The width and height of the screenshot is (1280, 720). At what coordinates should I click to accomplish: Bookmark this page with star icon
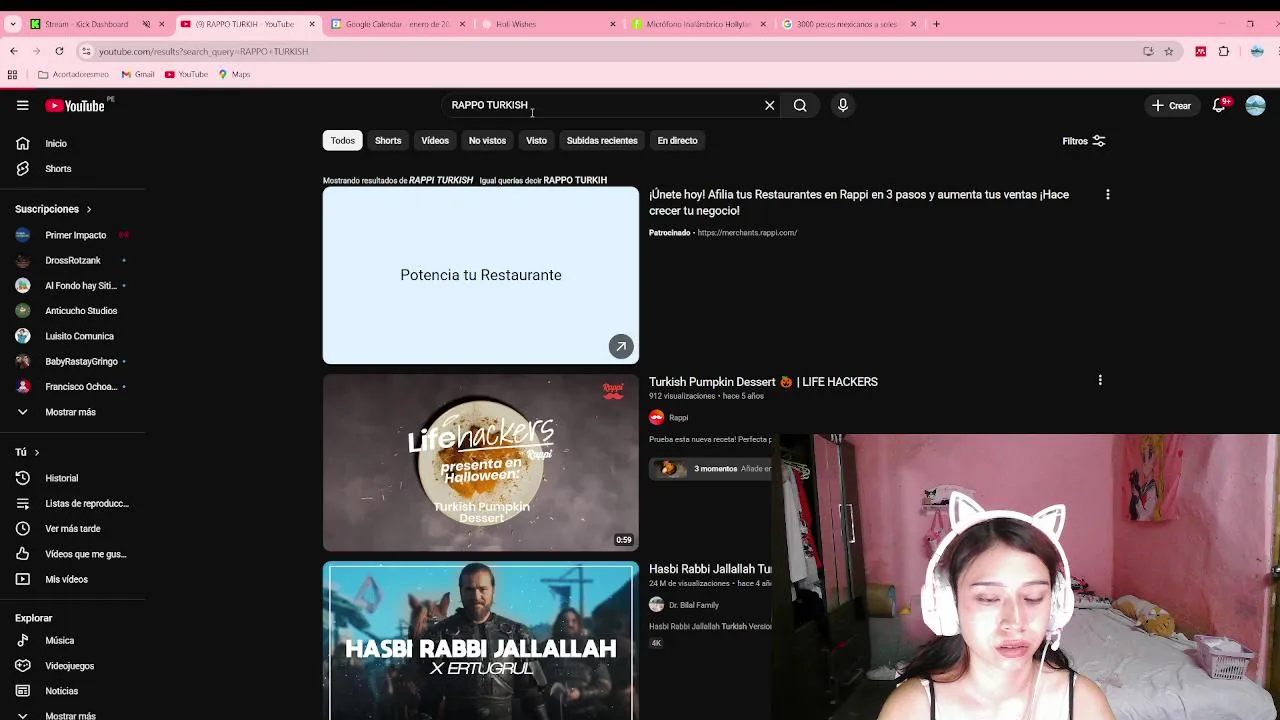[1168, 51]
